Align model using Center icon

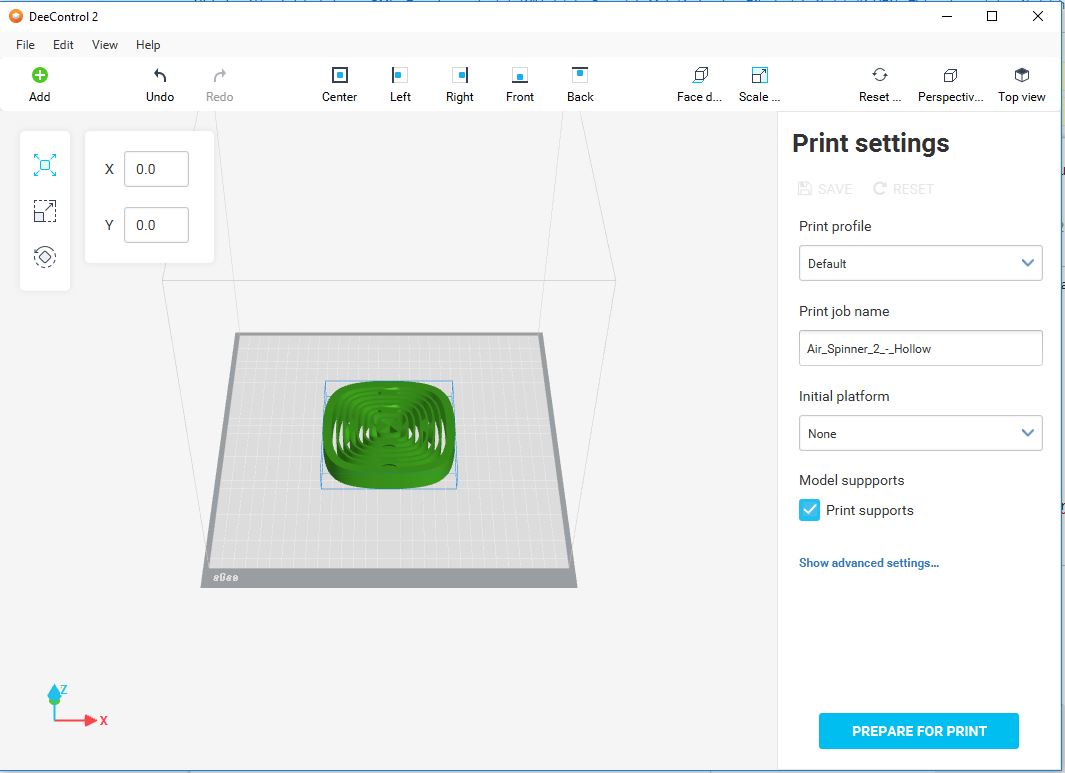pos(339,76)
